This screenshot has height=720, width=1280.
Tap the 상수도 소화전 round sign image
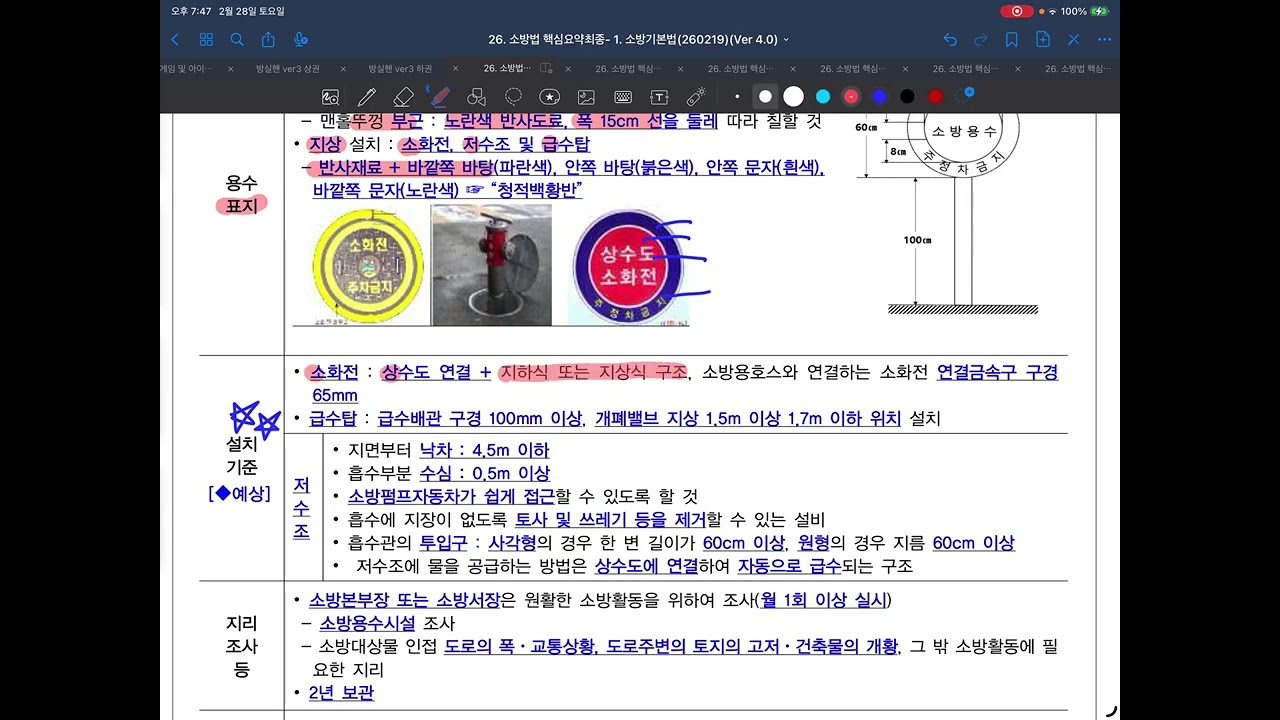pos(627,266)
